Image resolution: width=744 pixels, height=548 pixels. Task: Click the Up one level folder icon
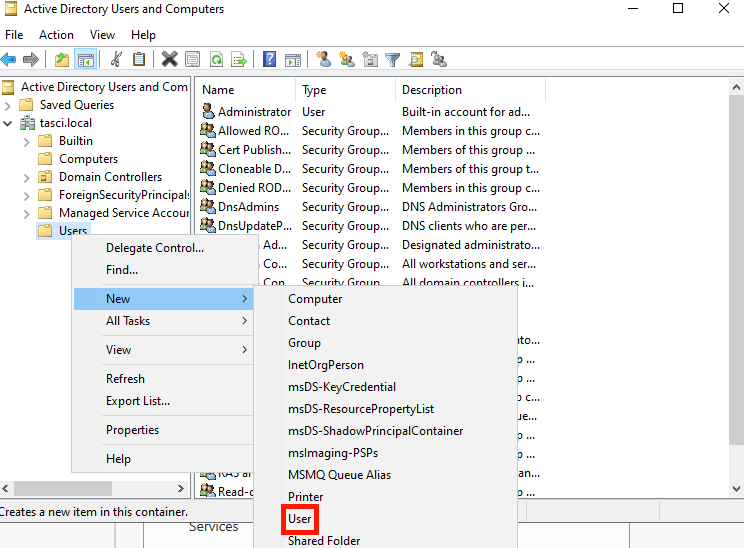click(62, 60)
